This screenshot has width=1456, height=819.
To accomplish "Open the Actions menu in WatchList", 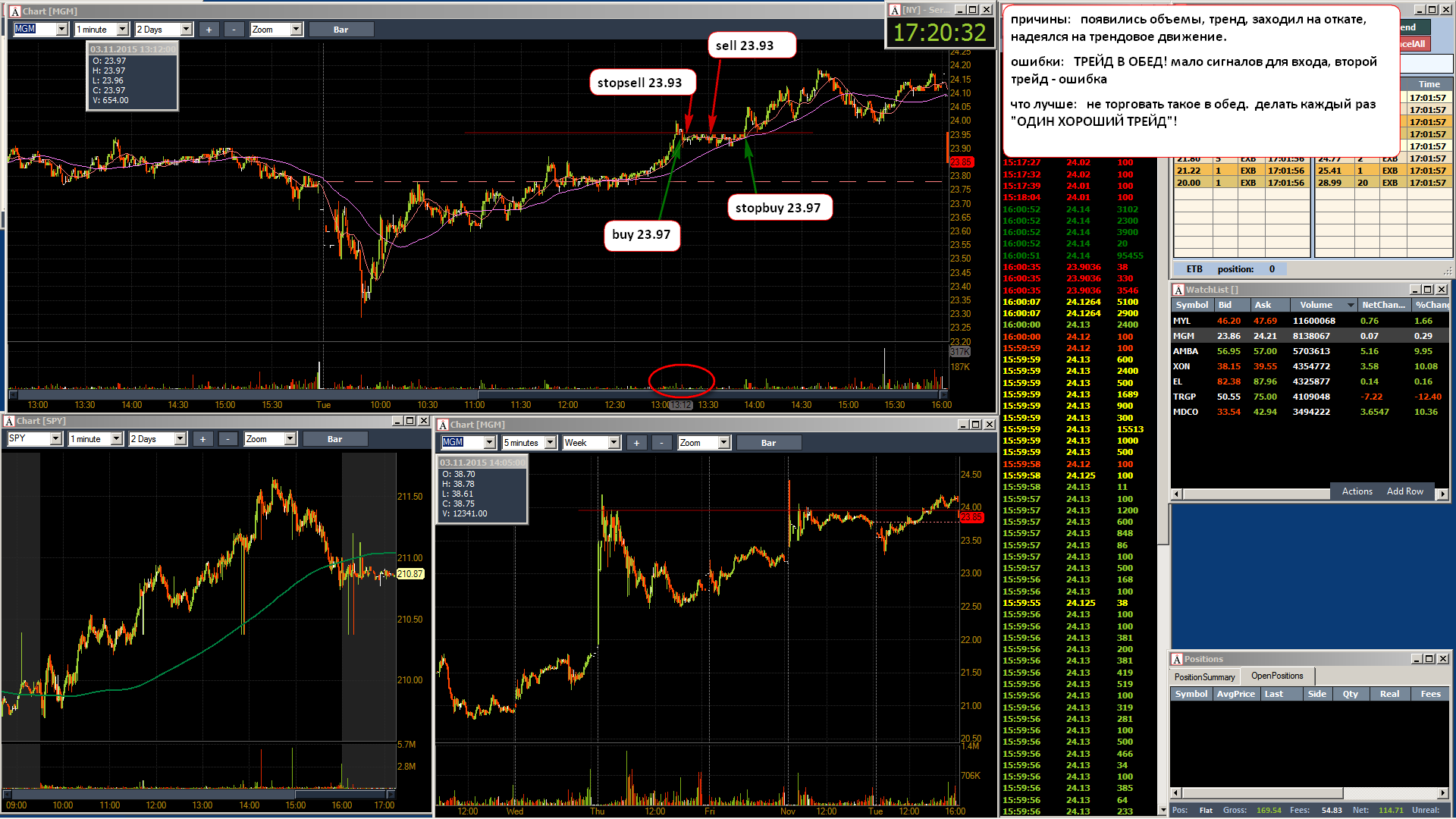I will click(x=1357, y=491).
